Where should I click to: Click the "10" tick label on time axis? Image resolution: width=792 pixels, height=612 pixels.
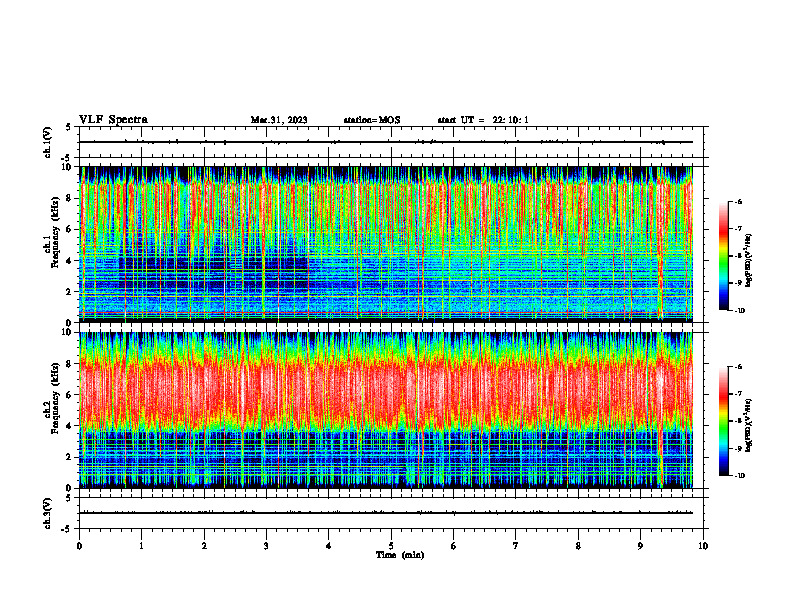[703, 546]
